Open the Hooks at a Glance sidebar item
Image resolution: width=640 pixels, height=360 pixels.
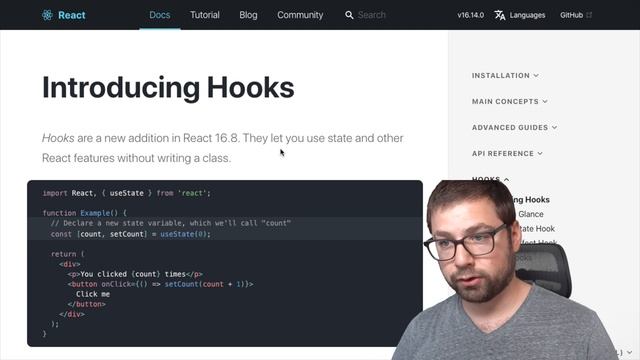530,214
